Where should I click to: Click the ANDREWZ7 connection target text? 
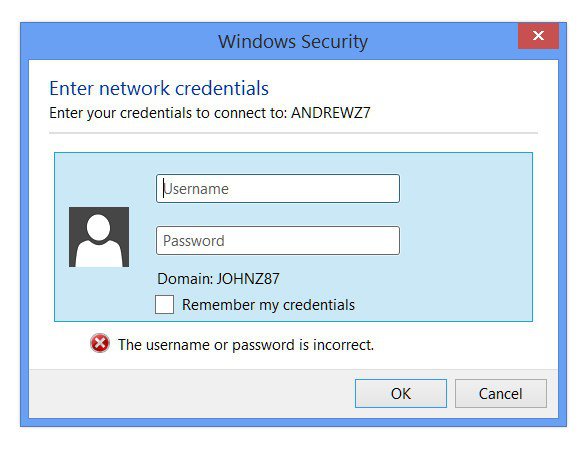click(x=331, y=113)
